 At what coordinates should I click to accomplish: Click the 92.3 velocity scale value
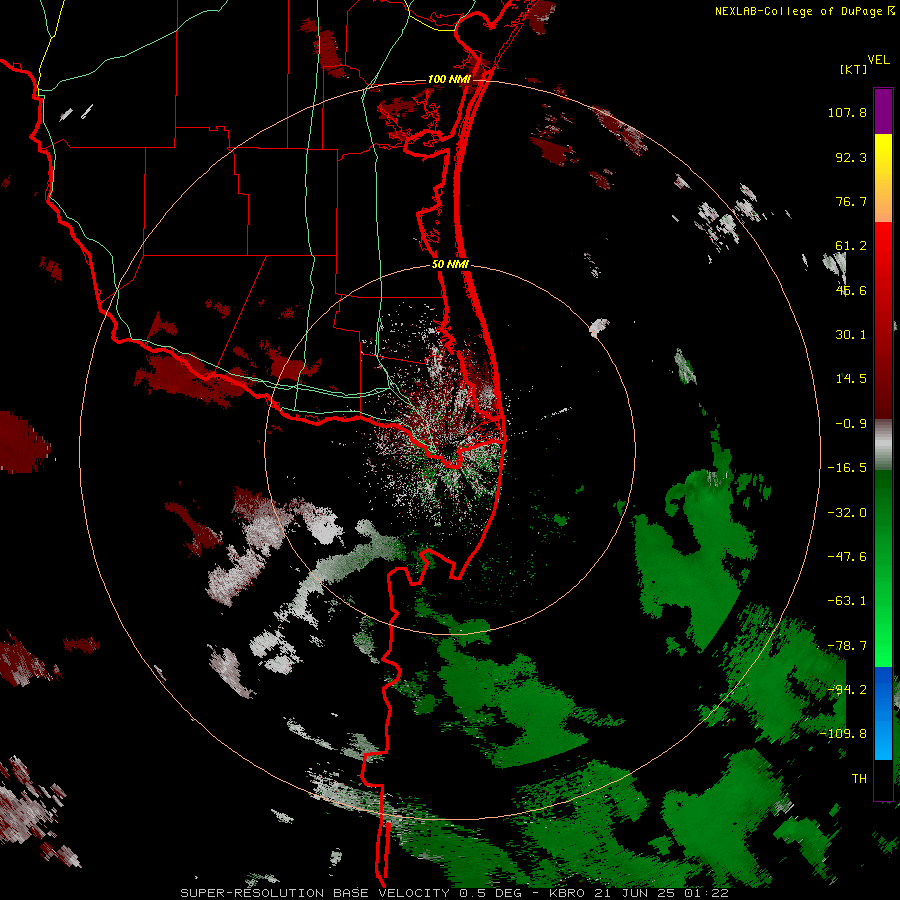pos(851,157)
